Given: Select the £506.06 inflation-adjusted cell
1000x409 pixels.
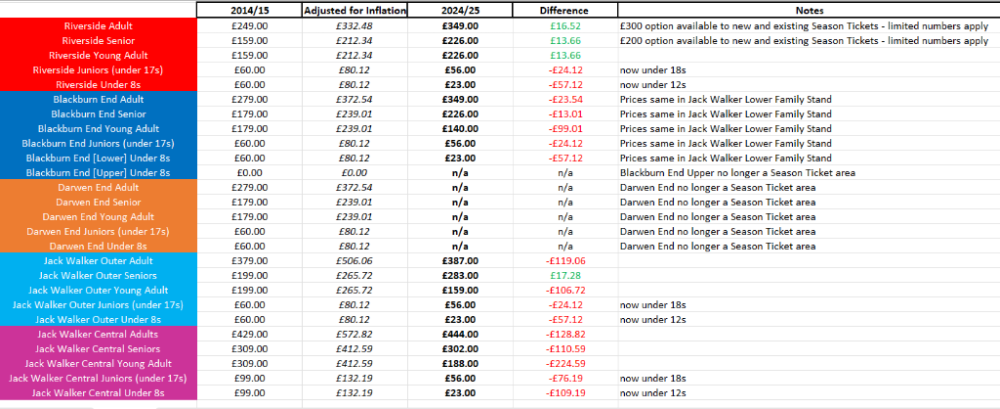Looking at the screenshot, I should [348, 261].
